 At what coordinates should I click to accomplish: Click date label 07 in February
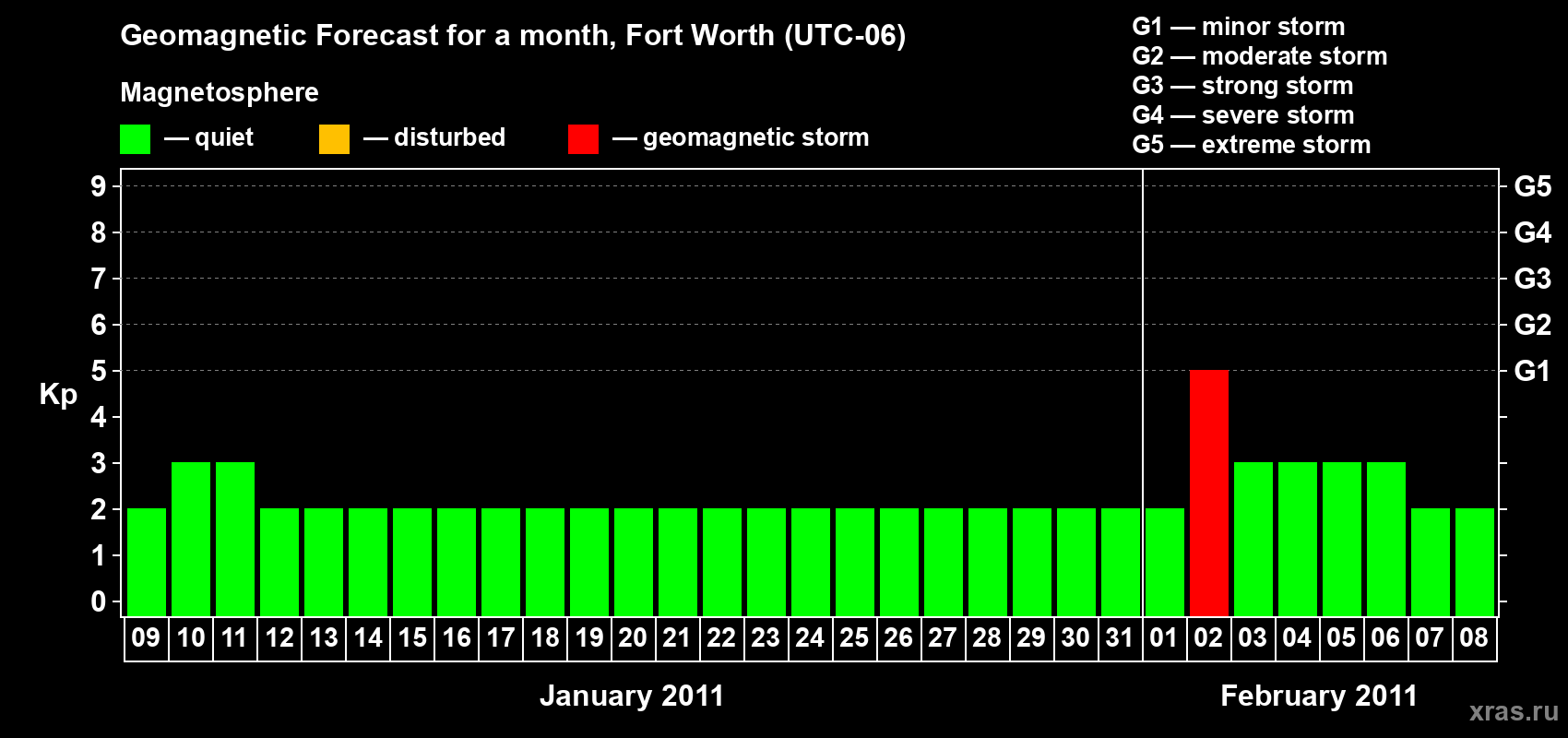coord(1430,637)
